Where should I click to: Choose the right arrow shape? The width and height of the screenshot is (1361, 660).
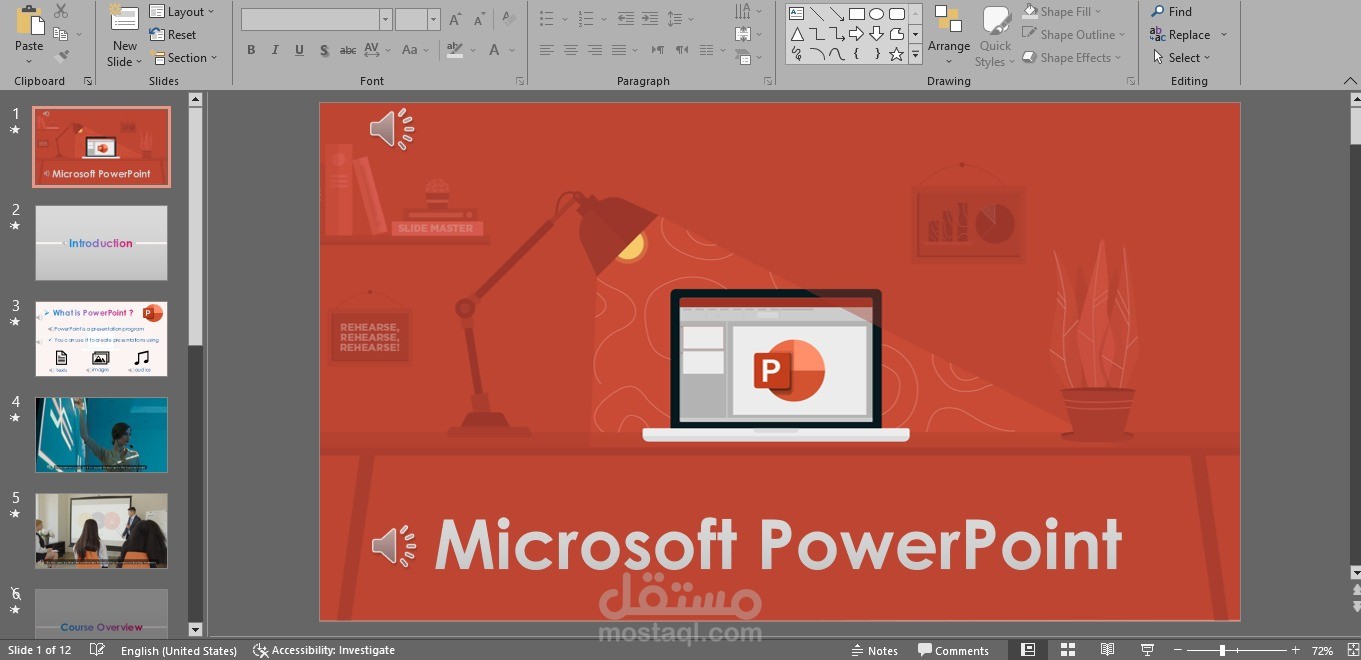tap(856, 34)
